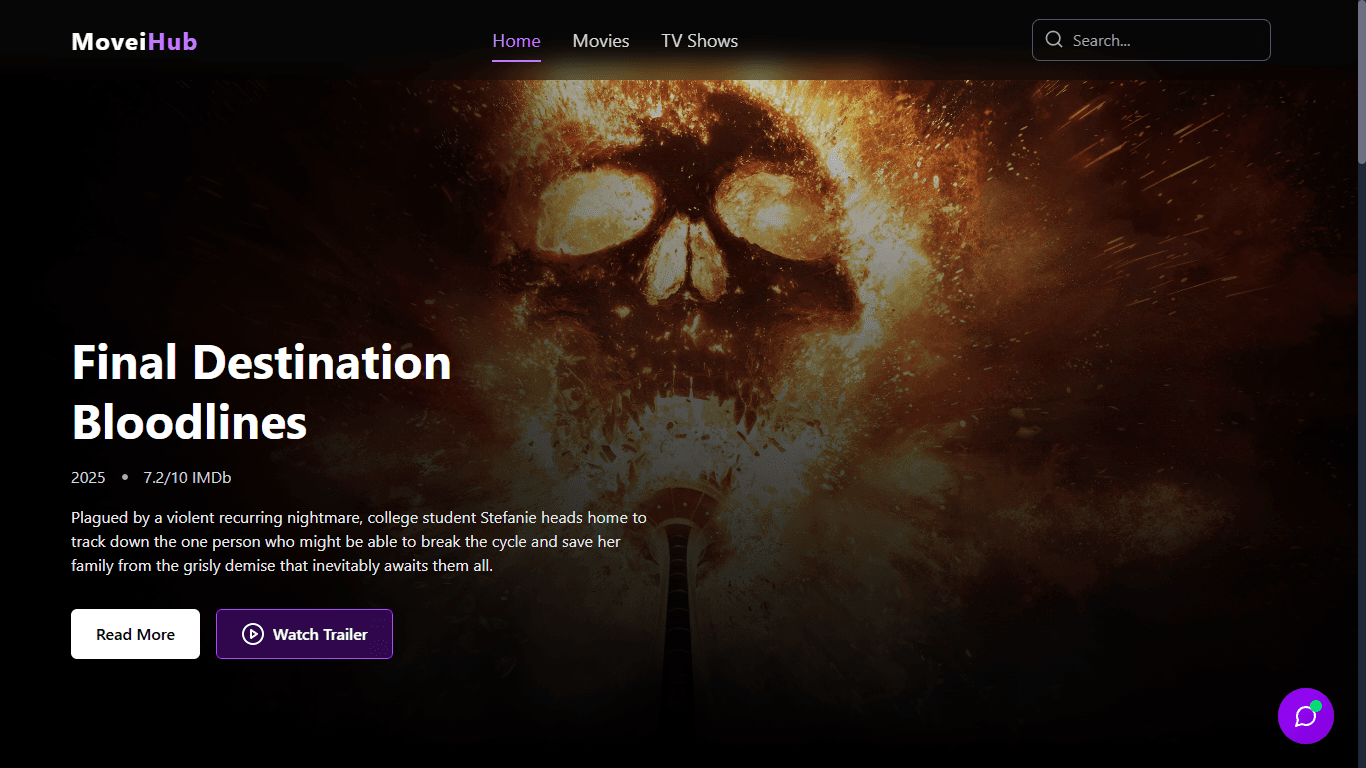Click the magnifying glass search icon
Viewport: 1366px width, 768px height.
[x=1053, y=40]
